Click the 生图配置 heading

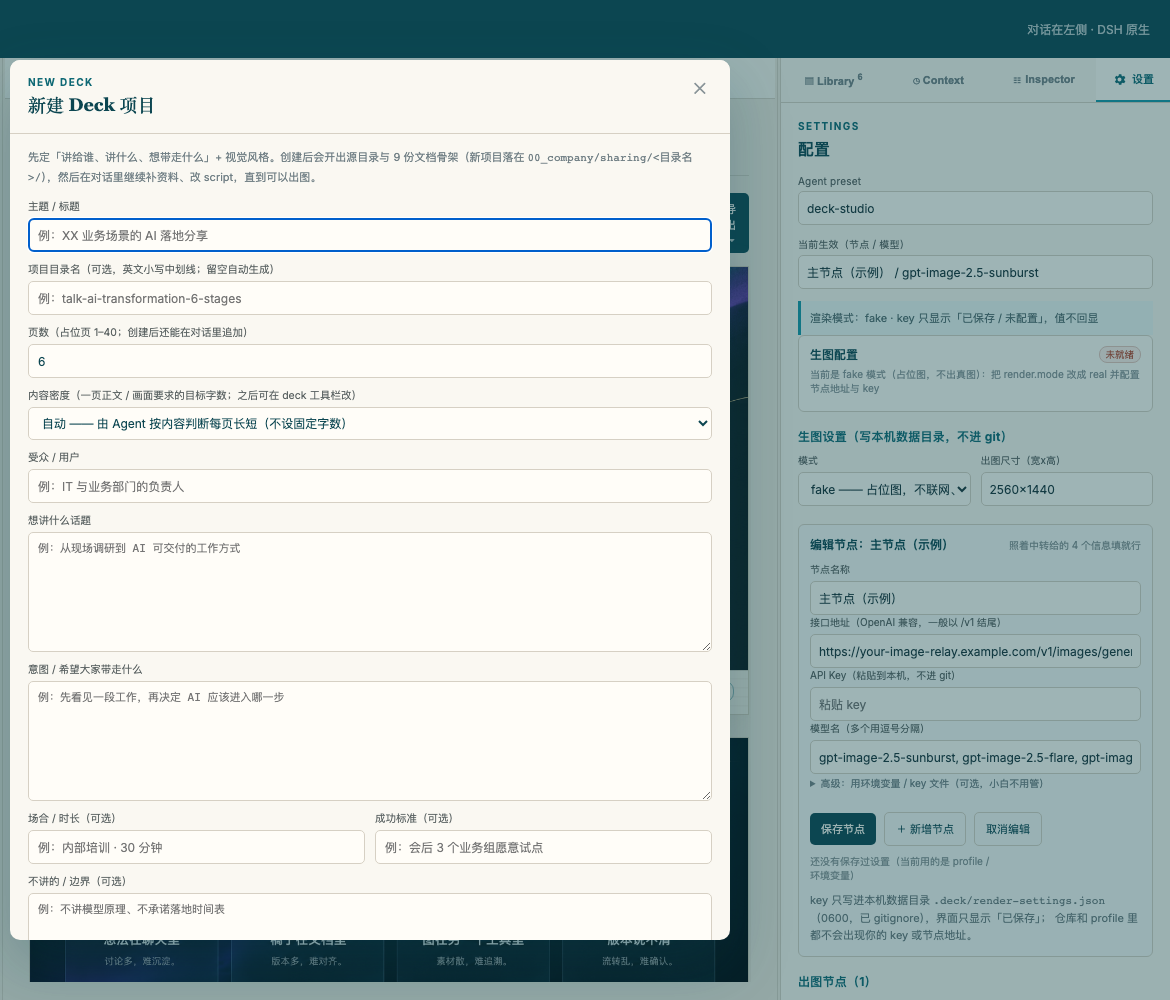click(x=833, y=354)
